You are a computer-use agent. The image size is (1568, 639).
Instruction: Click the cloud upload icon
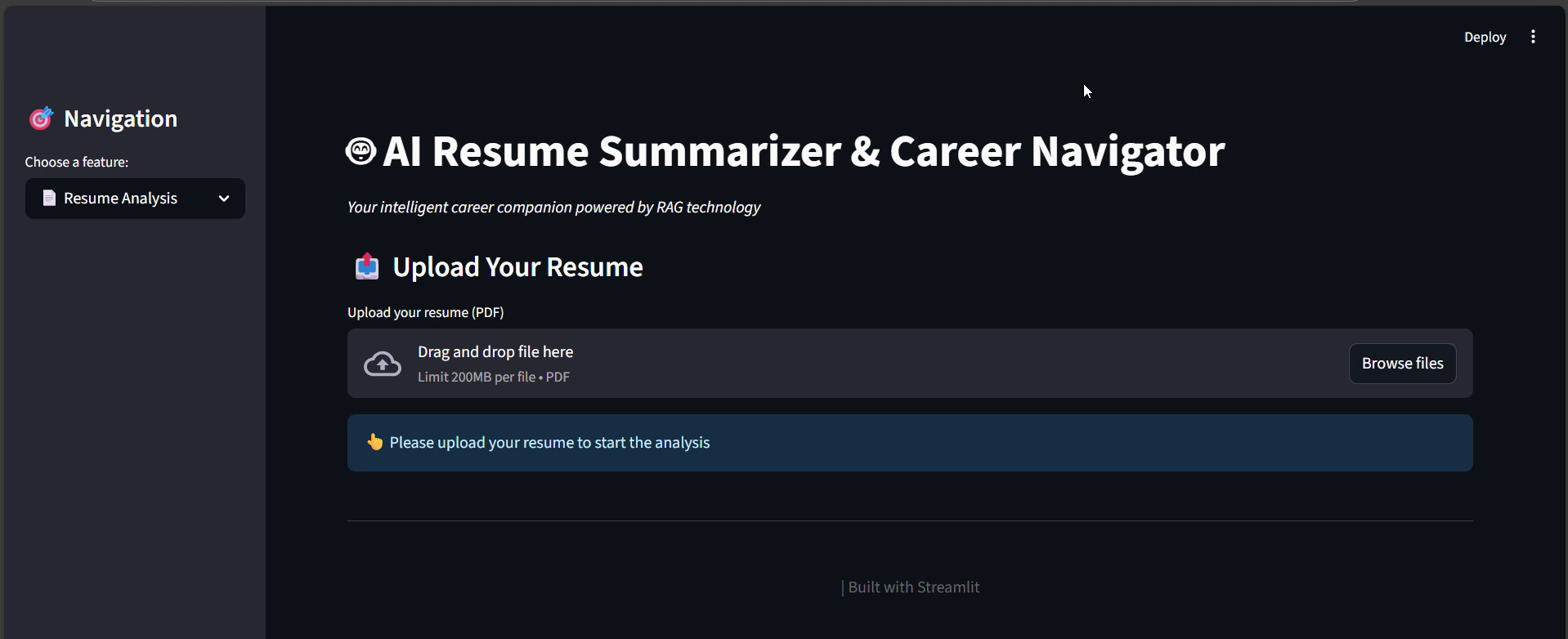(x=382, y=364)
